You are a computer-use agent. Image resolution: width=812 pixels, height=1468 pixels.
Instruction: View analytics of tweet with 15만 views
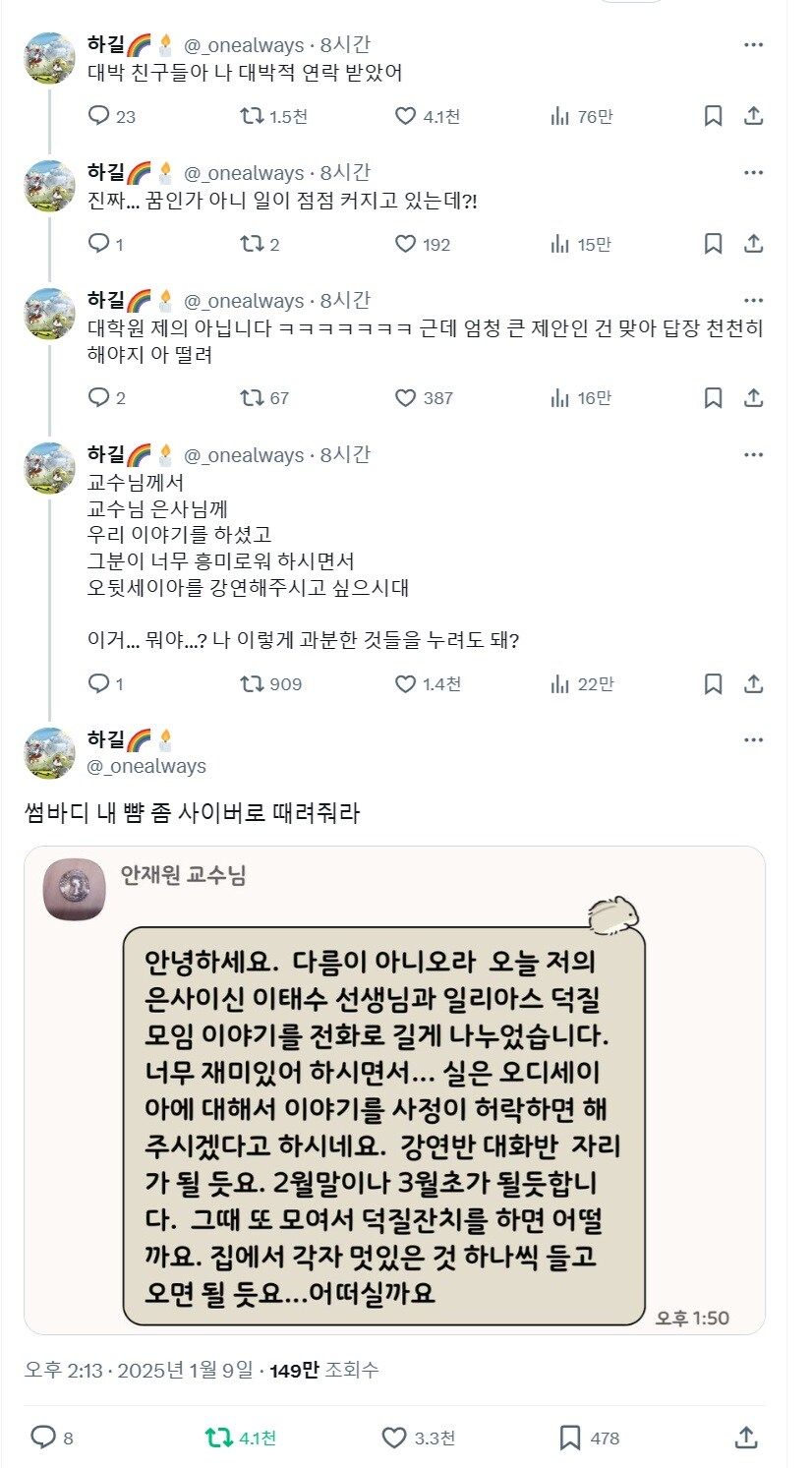[560, 244]
